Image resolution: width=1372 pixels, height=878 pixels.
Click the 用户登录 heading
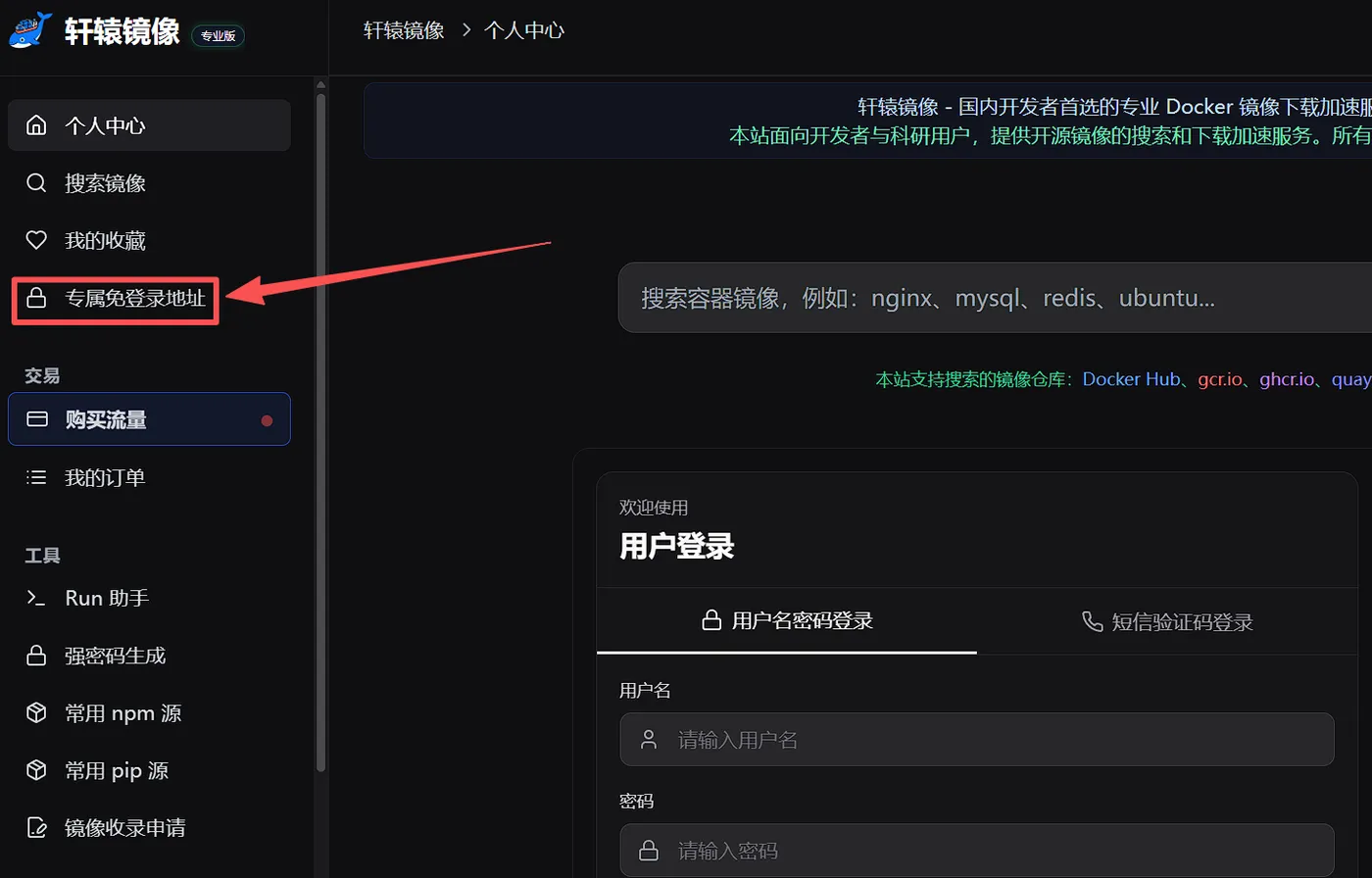[x=677, y=546]
